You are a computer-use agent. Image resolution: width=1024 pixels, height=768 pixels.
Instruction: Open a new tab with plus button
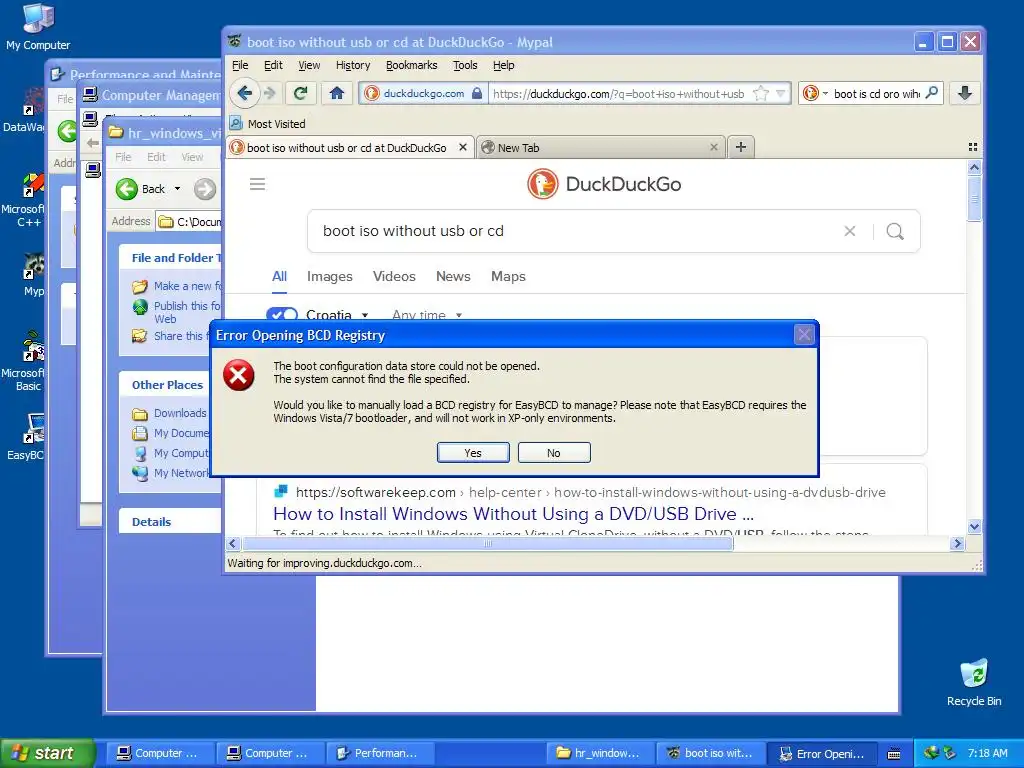741,147
